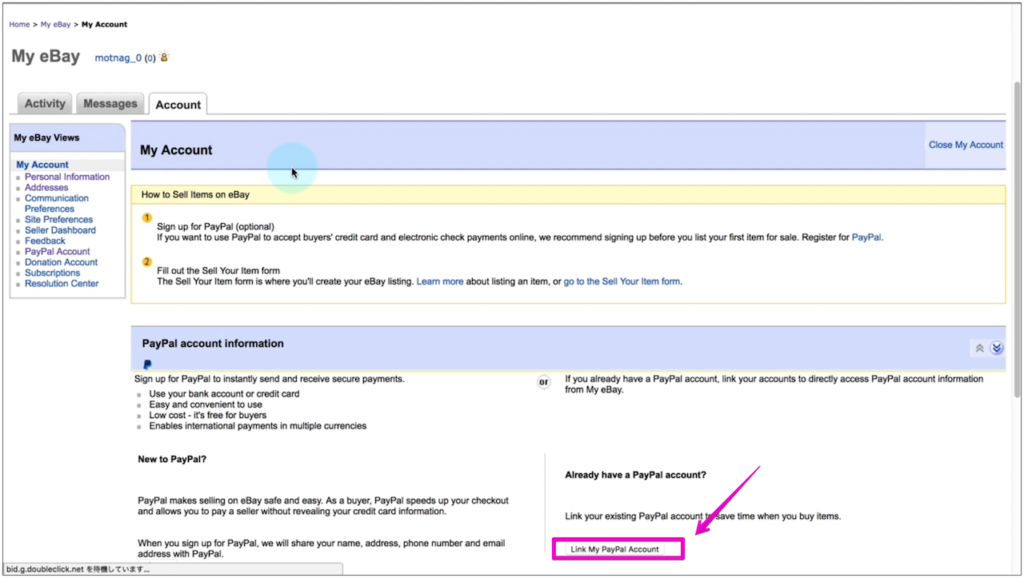Click Learn more about listing link
Image resolution: width=1024 pixels, height=578 pixels.
click(x=440, y=281)
